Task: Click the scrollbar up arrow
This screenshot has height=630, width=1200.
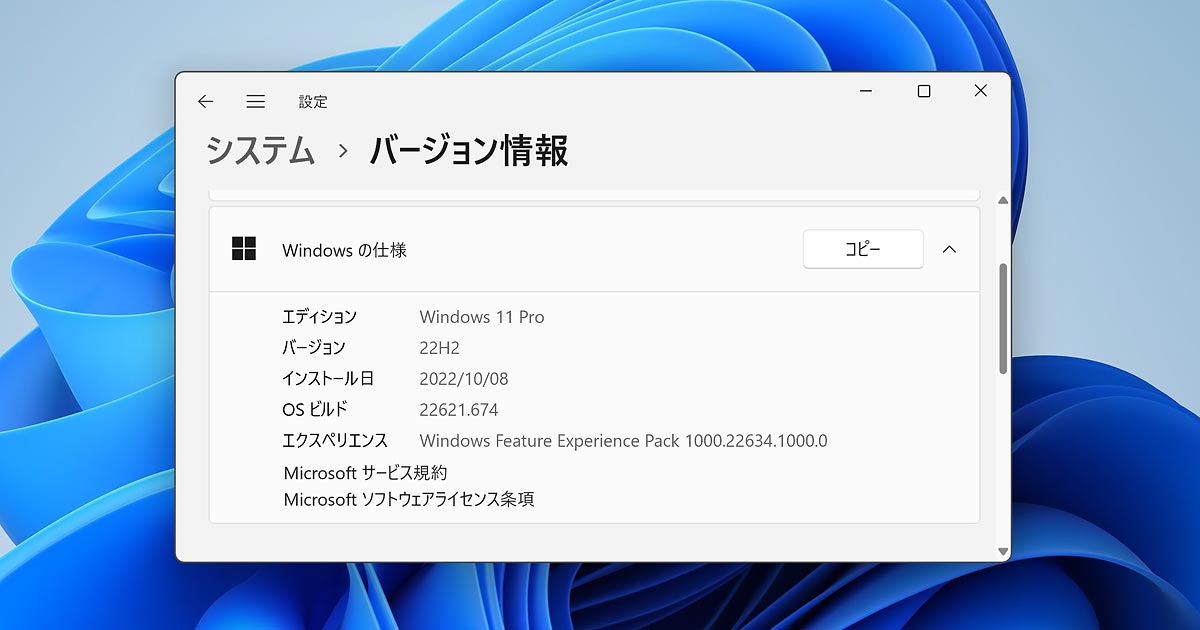Action: (x=1003, y=201)
